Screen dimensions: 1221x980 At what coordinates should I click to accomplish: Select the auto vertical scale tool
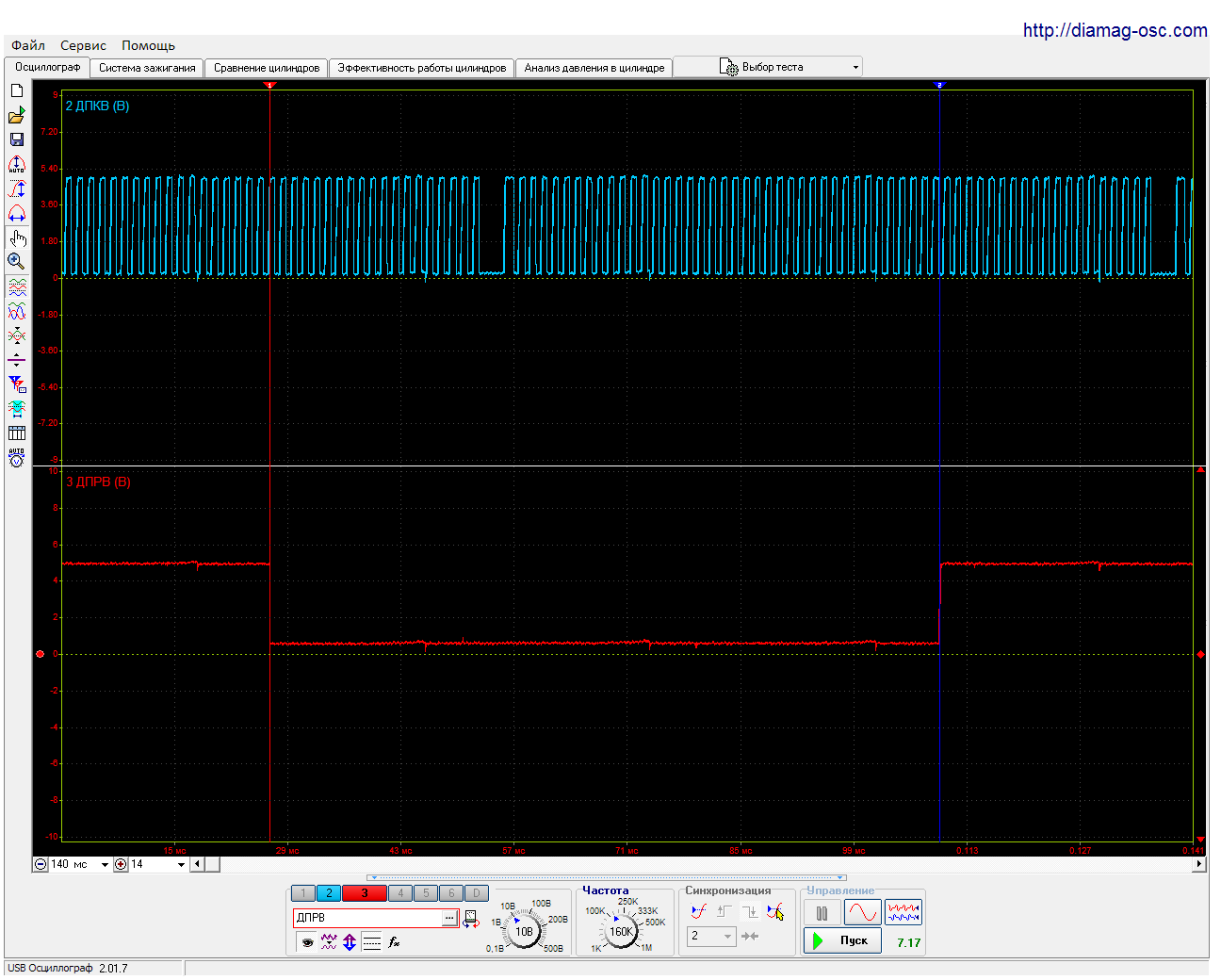coord(16,164)
